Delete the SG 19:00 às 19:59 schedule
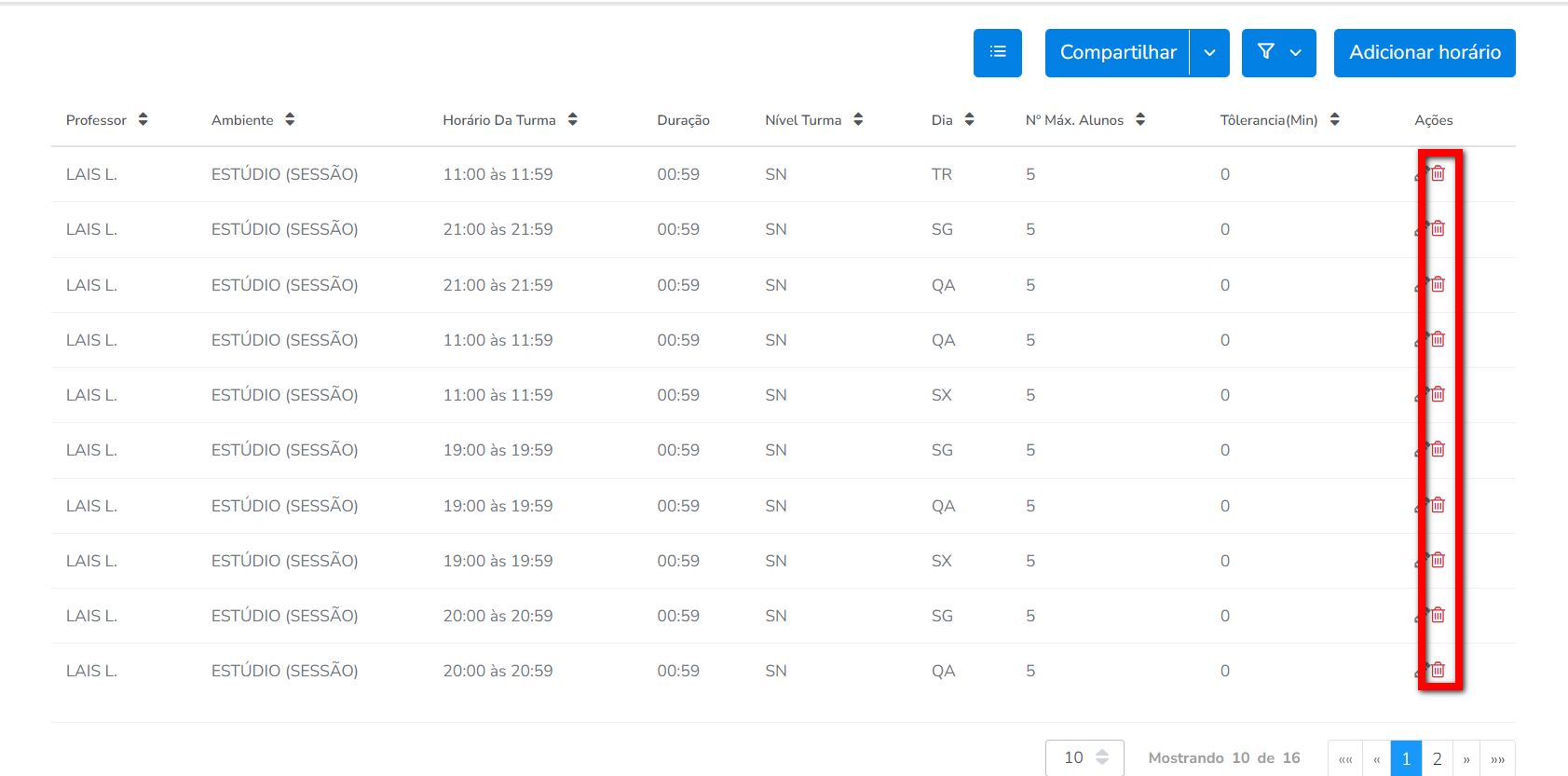The image size is (1568, 776). pyautogui.click(x=1438, y=449)
